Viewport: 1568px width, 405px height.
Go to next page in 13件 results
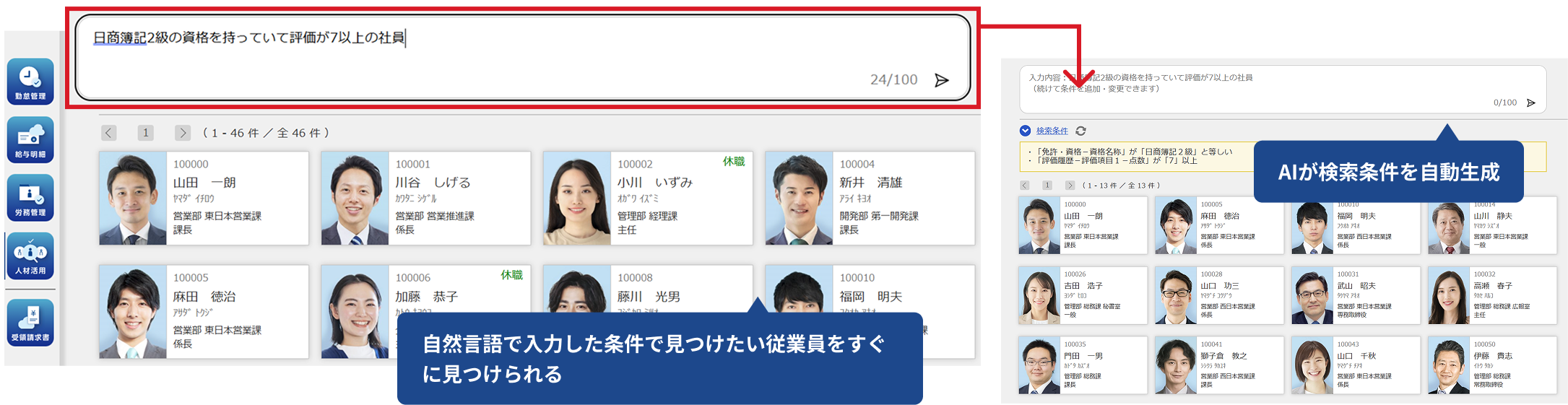[x=1070, y=186]
